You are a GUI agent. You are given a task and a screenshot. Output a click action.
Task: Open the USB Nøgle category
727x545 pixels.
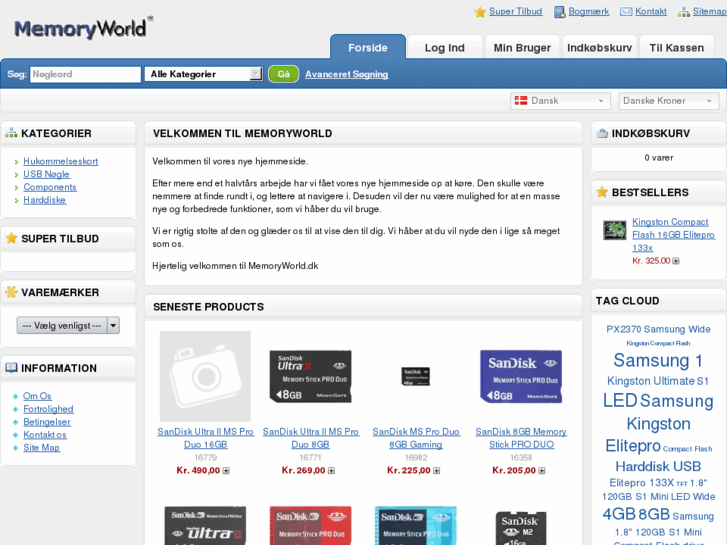click(x=46, y=174)
